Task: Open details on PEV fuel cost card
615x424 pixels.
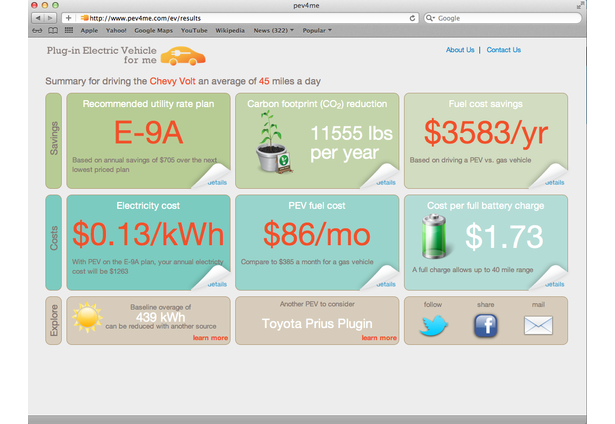Action: pos(386,284)
